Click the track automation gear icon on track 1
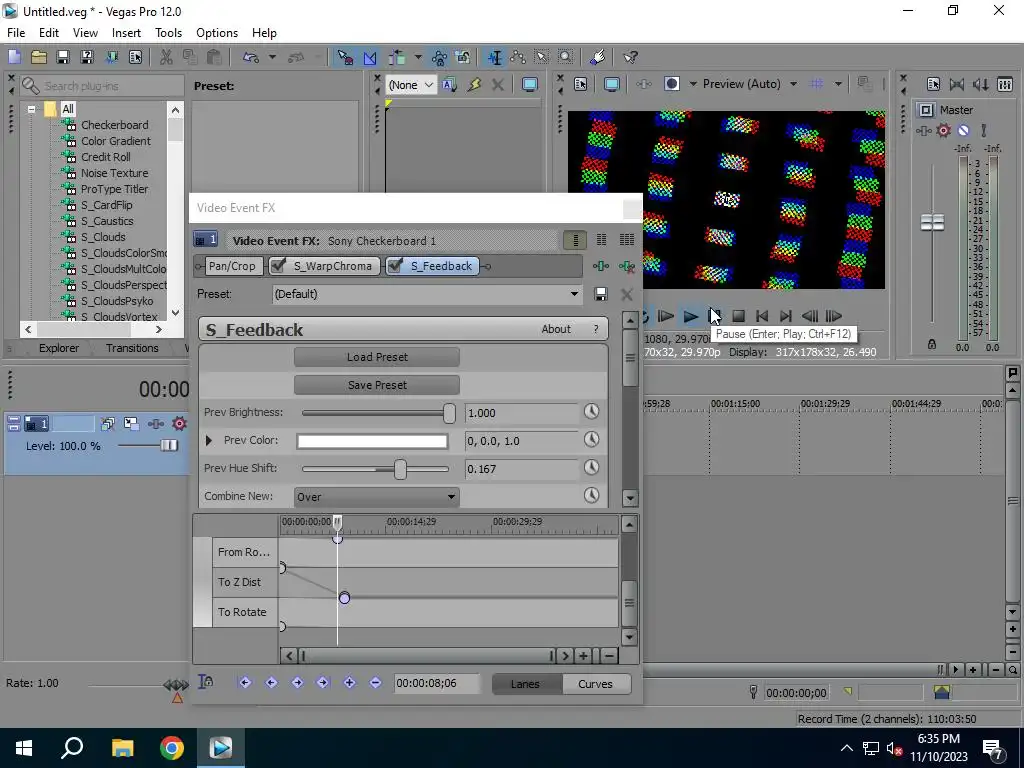 tap(179, 424)
